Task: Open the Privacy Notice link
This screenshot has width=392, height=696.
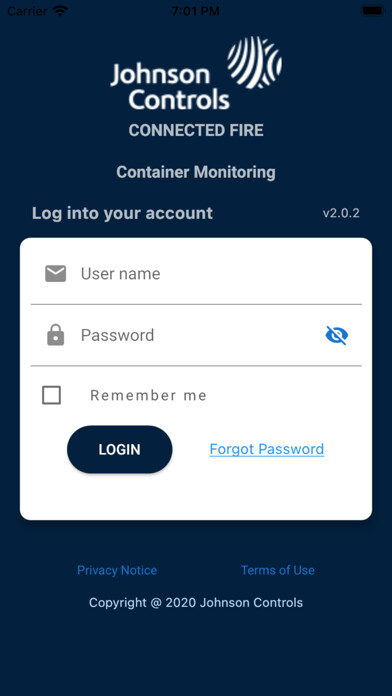Action: point(117,570)
